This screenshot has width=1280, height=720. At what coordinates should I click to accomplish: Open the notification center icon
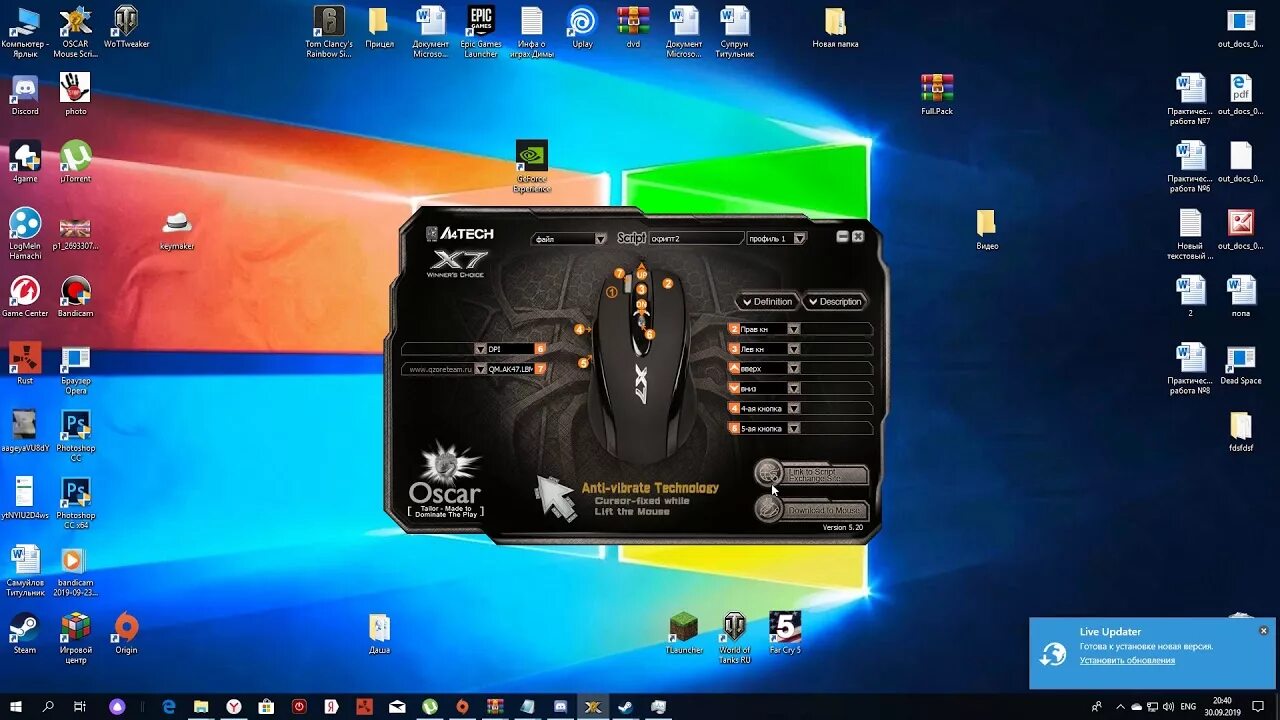(x=1259, y=706)
